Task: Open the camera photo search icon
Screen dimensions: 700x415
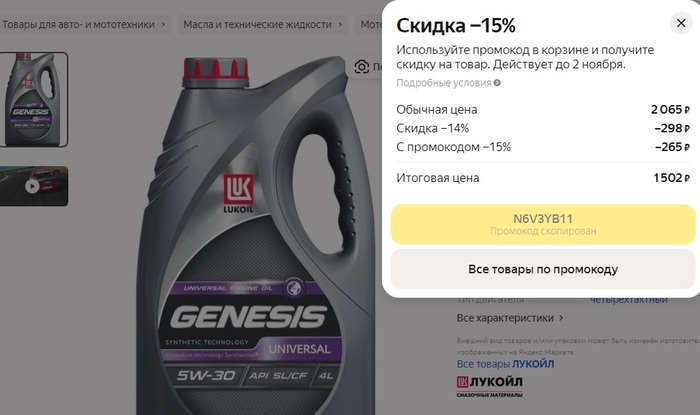Action: tap(362, 67)
